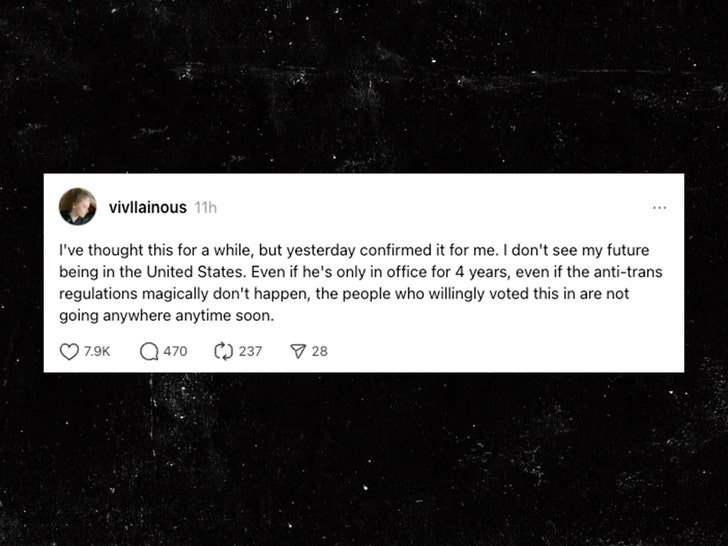The height and width of the screenshot is (546, 728).
Task: Click the post's first line of text
Action: (354, 250)
